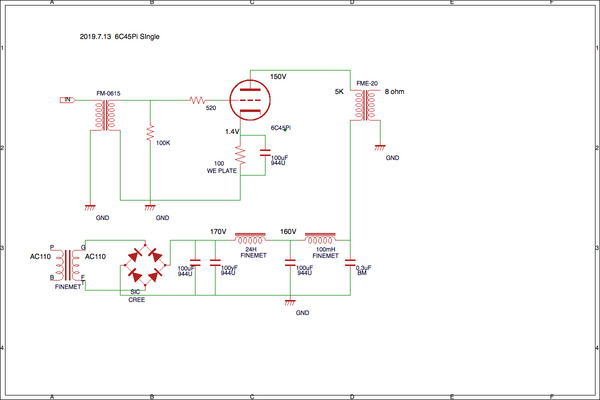Select the 0.3uF BM capacitor symbol
The image size is (600, 400).
tap(350, 263)
